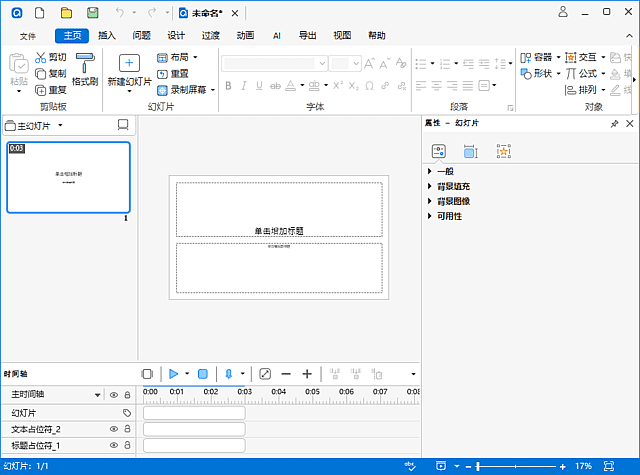Toggle eye icon on 主时间轴 row
Image resolution: width=640 pixels, height=475 pixels.
(113, 395)
